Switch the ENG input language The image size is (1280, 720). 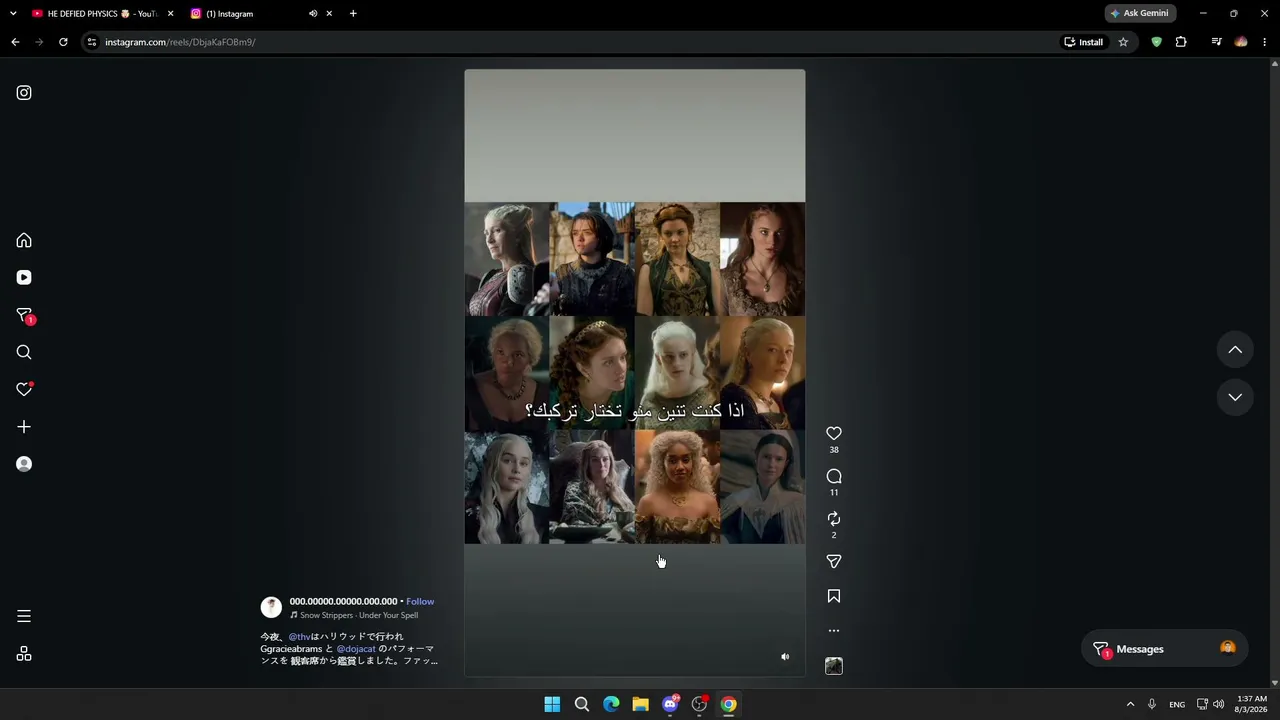1177,704
